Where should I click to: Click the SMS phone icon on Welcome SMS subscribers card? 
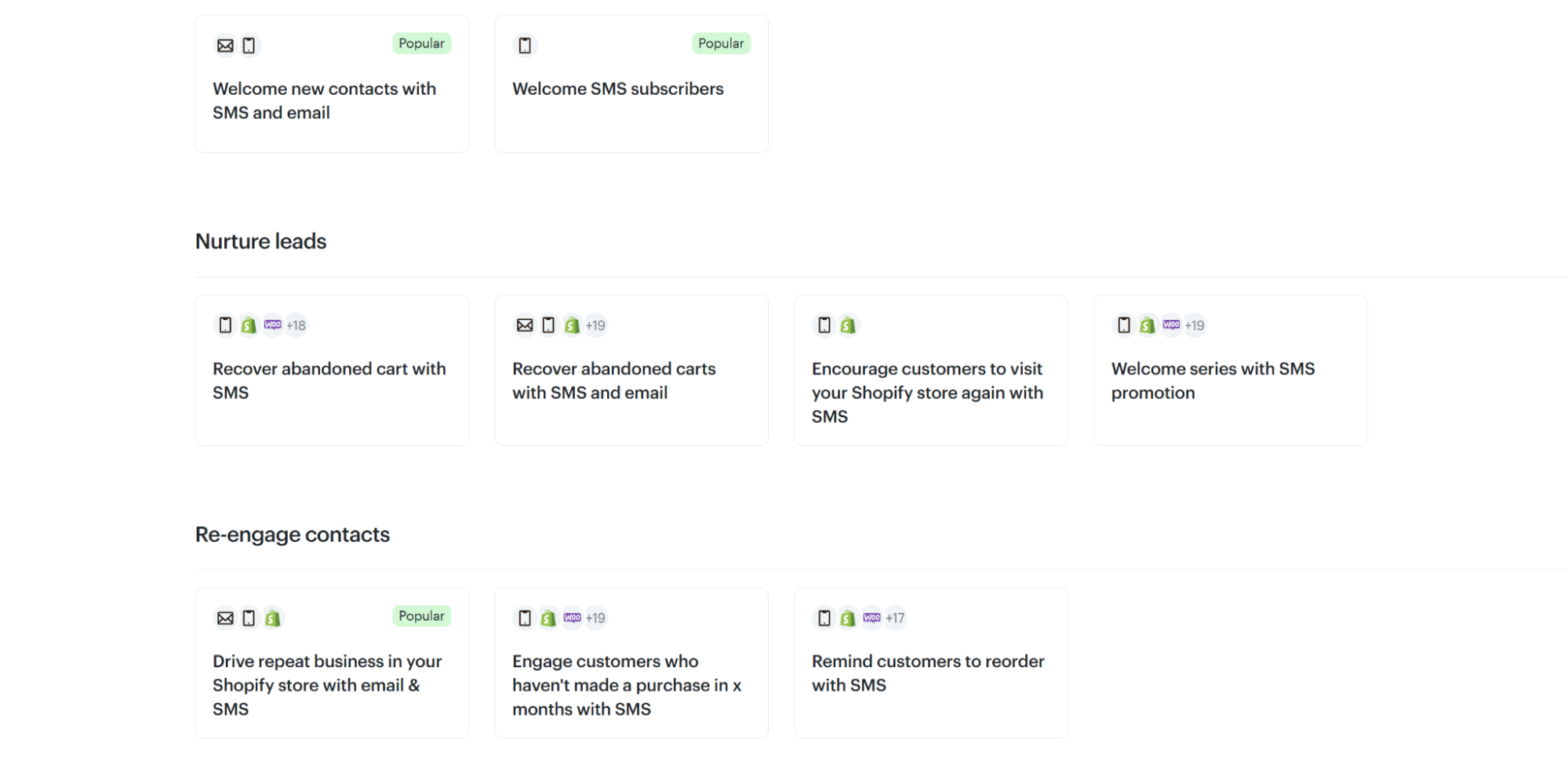524,45
